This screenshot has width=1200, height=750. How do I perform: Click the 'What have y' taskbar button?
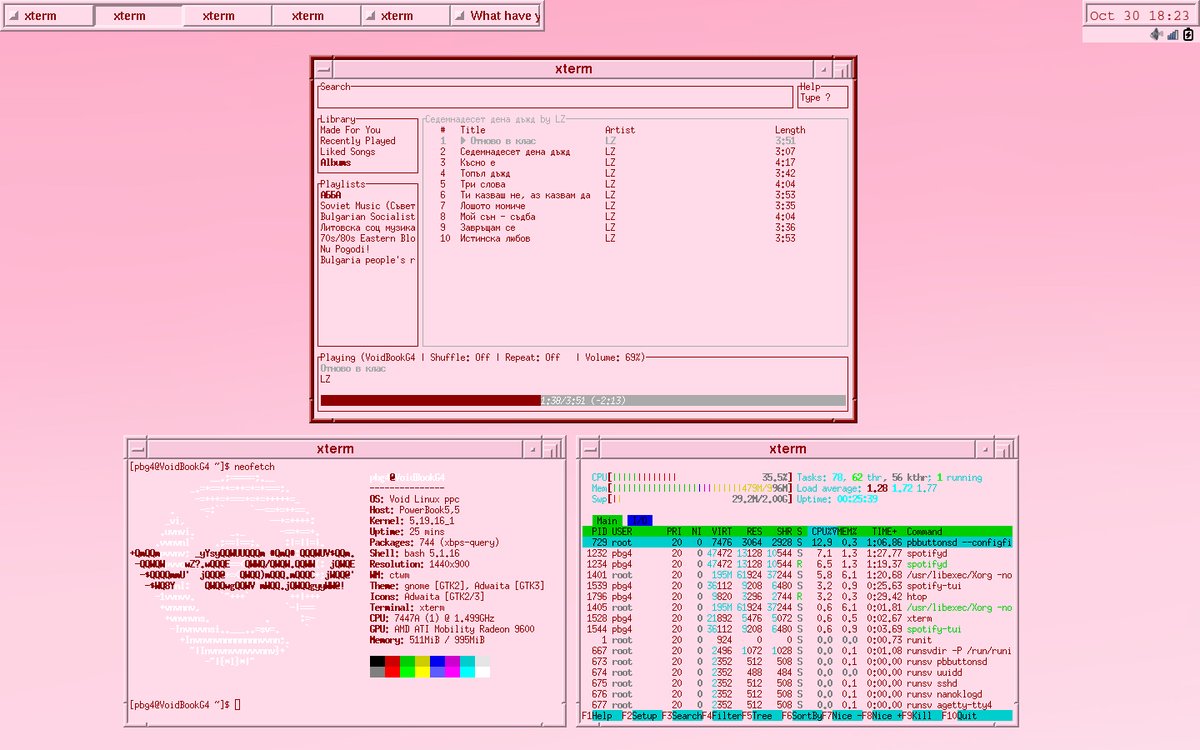tap(495, 16)
